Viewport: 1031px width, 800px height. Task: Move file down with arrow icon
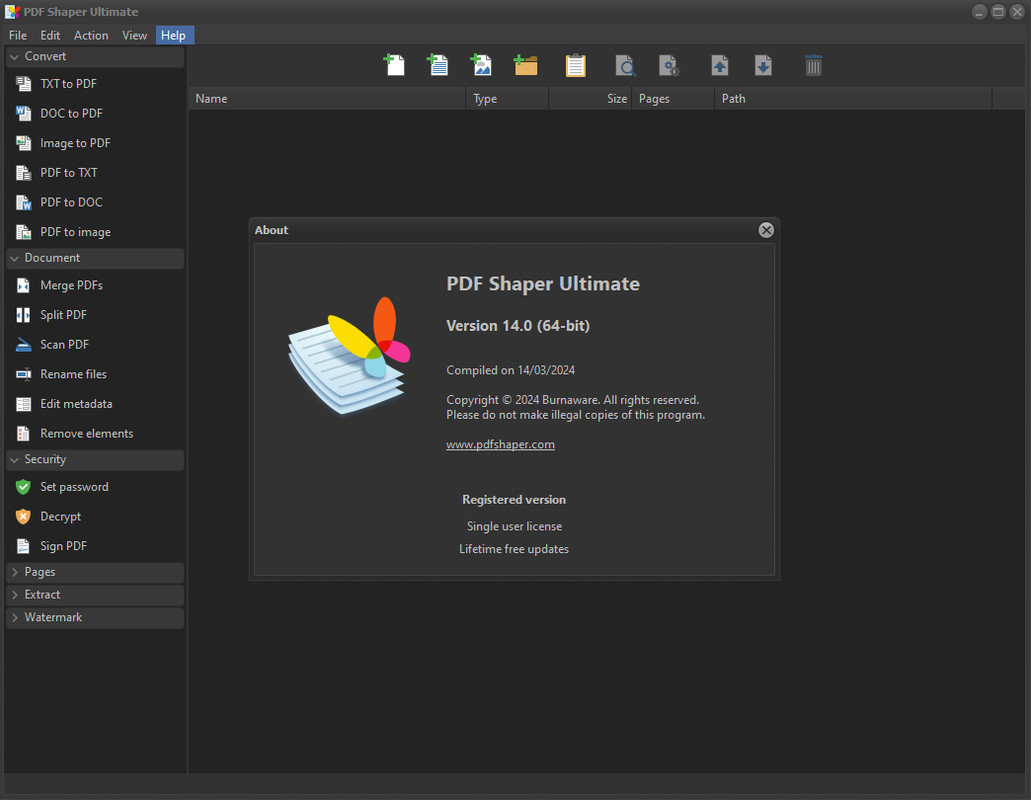[x=763, y=65]
